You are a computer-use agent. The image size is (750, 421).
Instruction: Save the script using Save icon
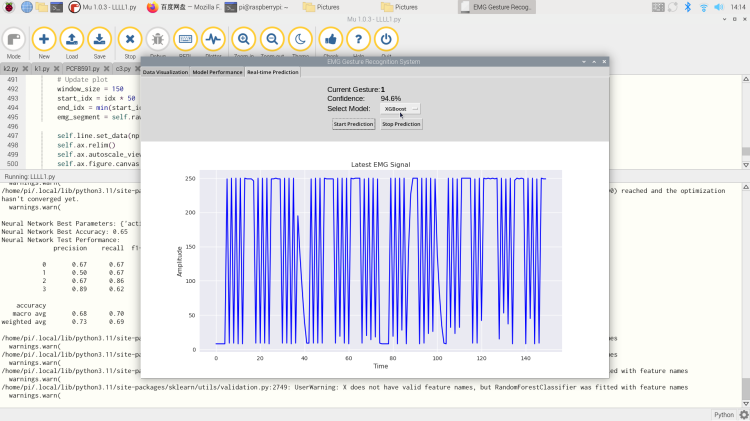[100, 41]
